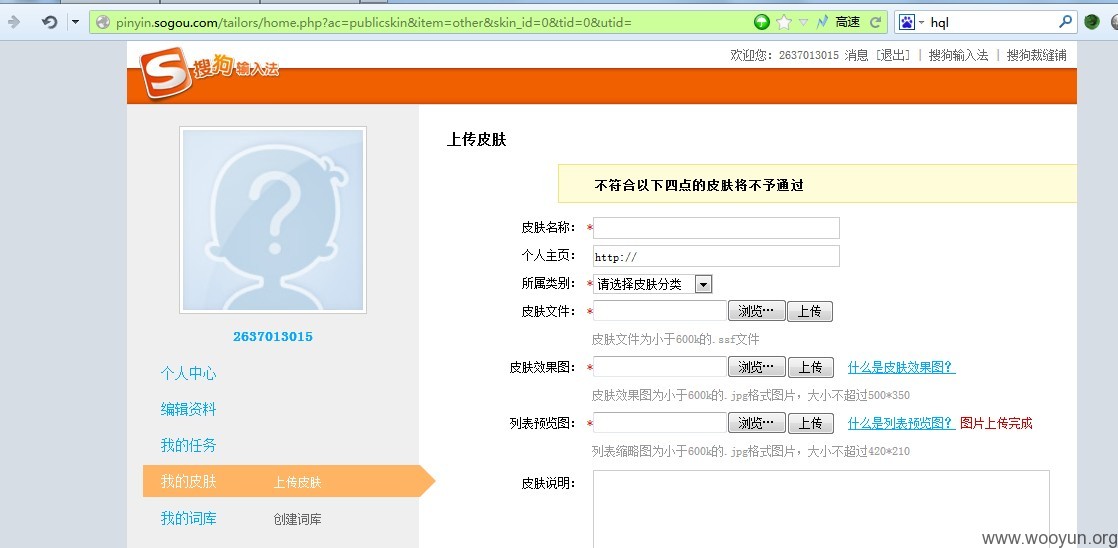Click the Sogou Input Method logo

209,72
